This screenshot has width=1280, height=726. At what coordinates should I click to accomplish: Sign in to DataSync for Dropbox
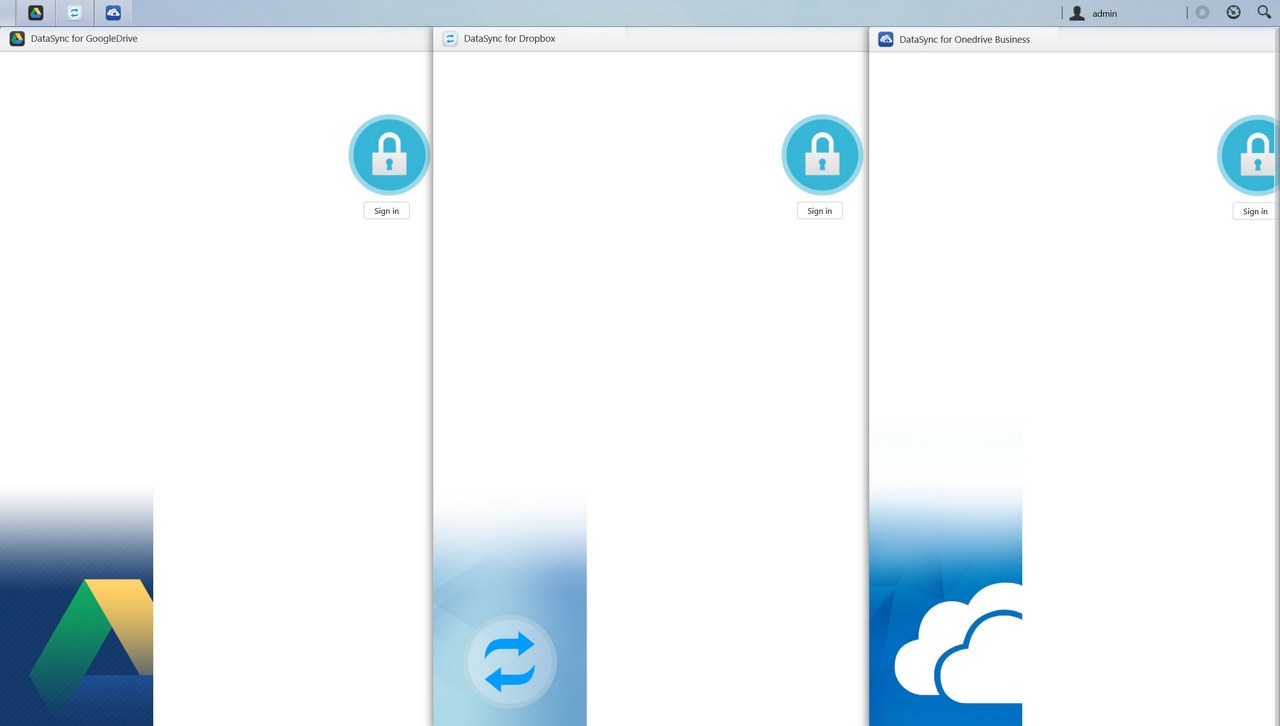pos(820,211)
